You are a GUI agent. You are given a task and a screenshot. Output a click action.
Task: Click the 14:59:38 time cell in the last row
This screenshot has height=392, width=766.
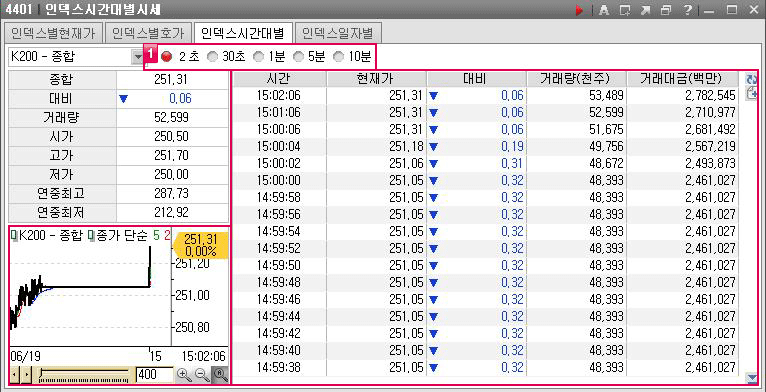(279, 367)
